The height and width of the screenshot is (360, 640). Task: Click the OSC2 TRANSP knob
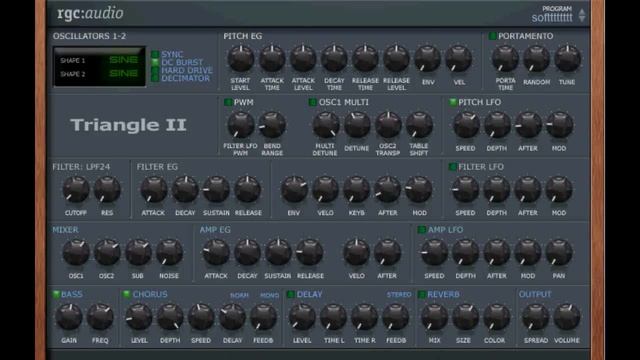click(388, 125)
